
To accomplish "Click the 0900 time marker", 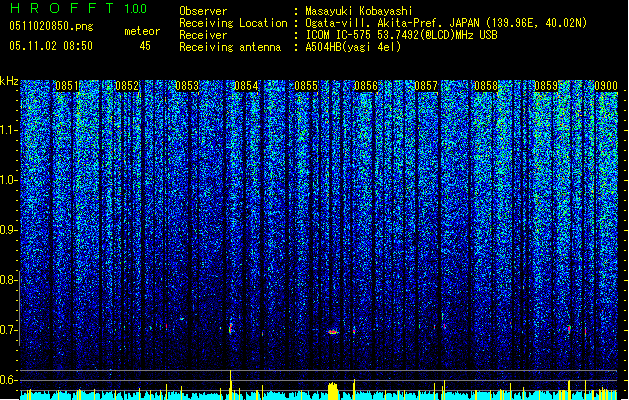I will coord(606,86).
